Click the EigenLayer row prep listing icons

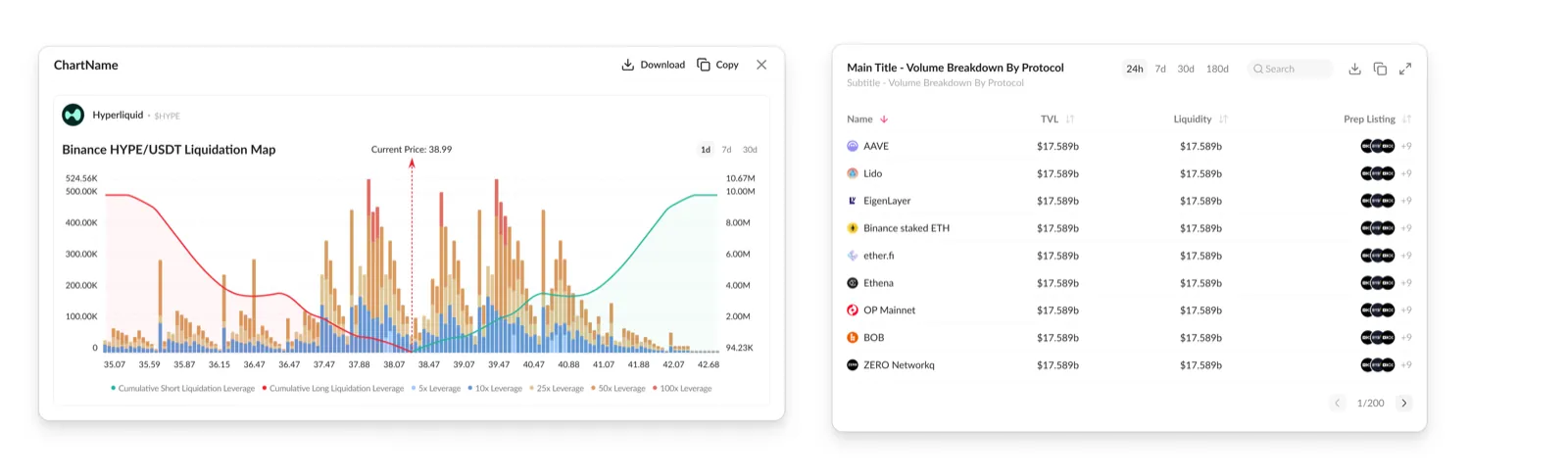(x=1377, y=201)
